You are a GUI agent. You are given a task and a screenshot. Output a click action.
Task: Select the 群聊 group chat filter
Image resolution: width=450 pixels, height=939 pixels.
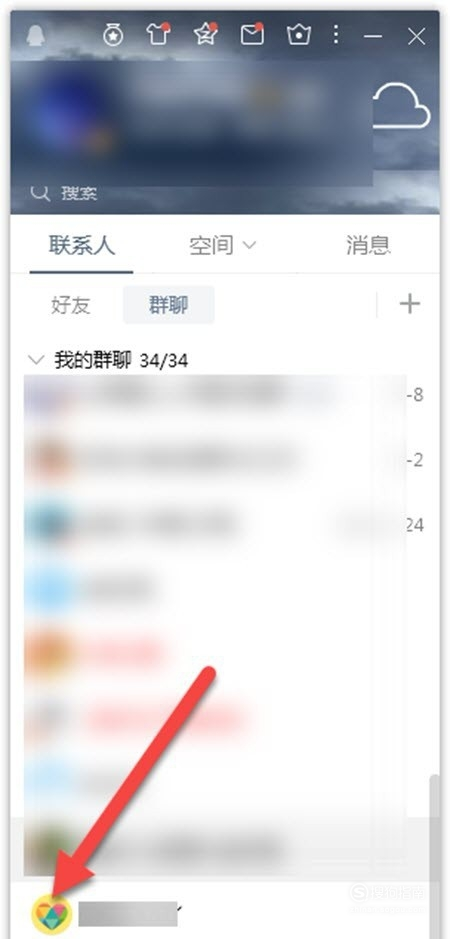(x=168, y=305)
